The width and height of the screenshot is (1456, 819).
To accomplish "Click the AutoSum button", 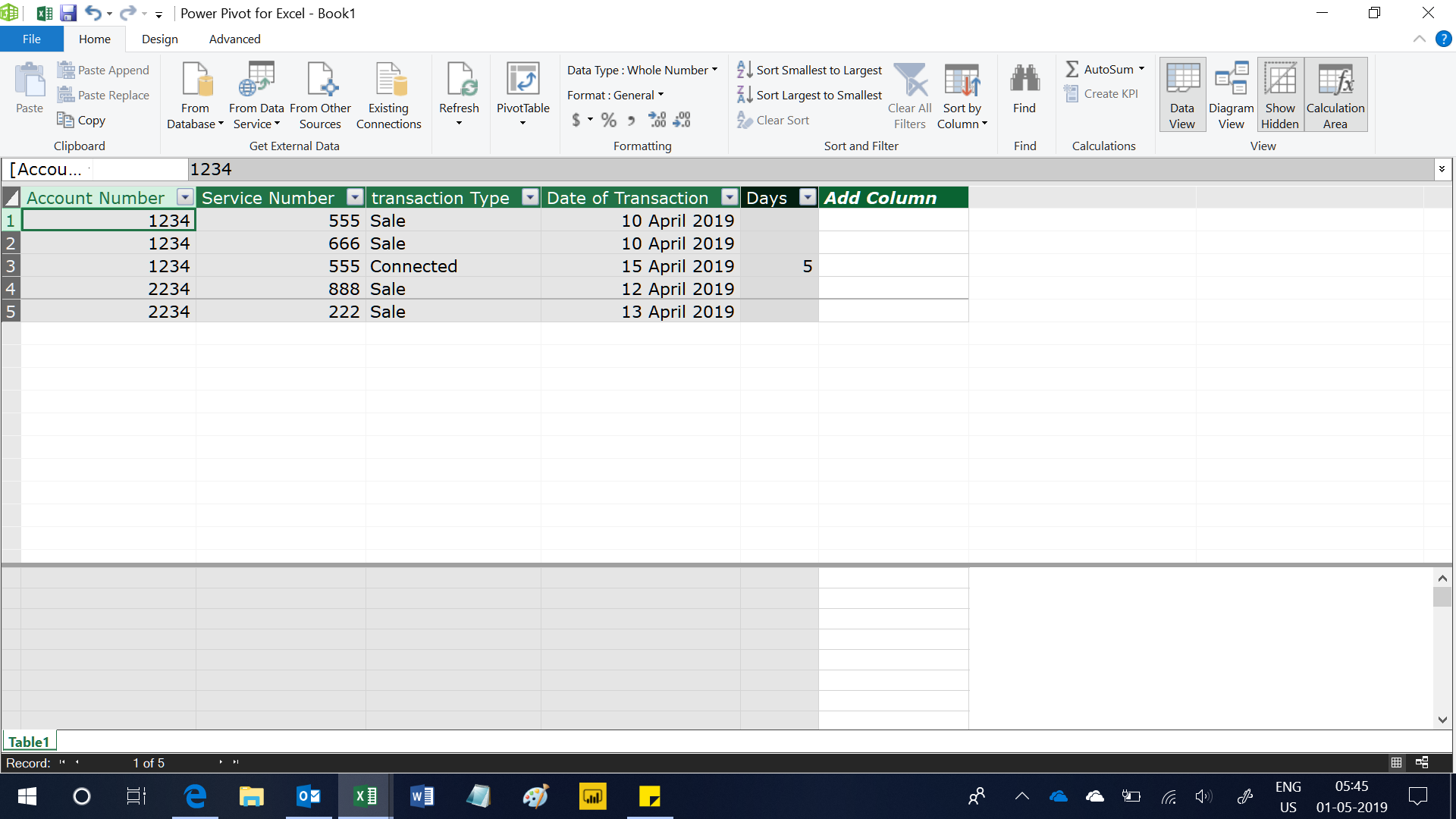I will click(x=1104, y=69).
